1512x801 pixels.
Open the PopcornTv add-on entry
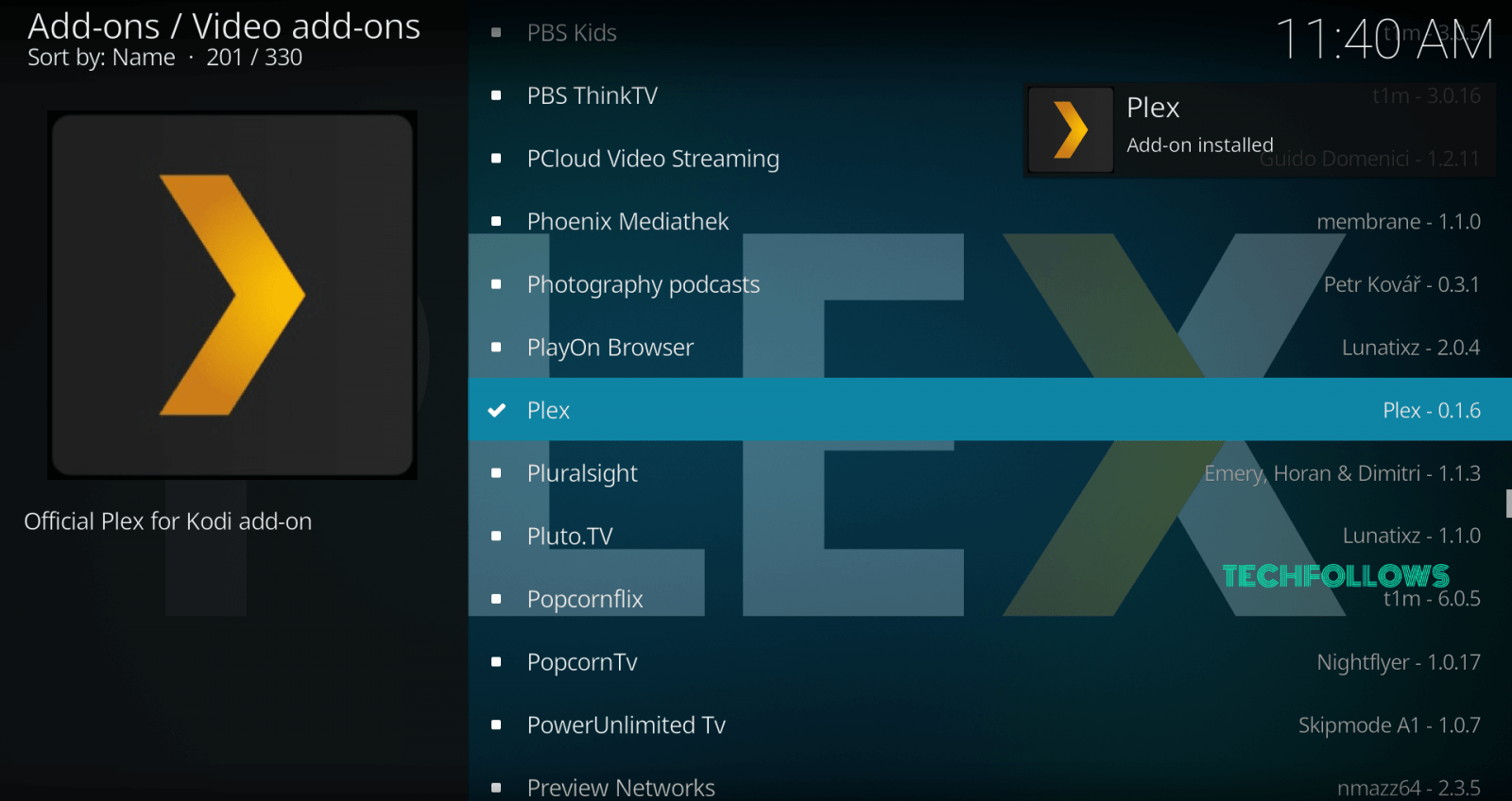point(989,662)
